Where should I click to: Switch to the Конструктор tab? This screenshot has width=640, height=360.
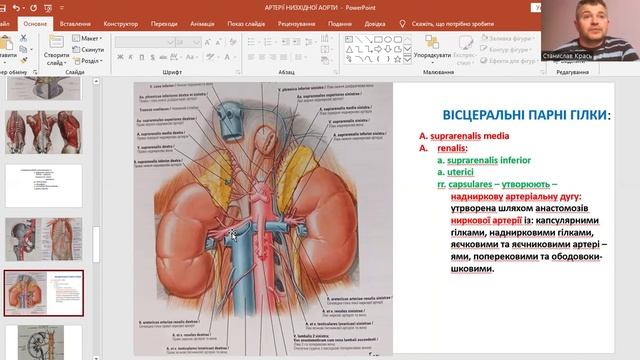pos(121,24)
